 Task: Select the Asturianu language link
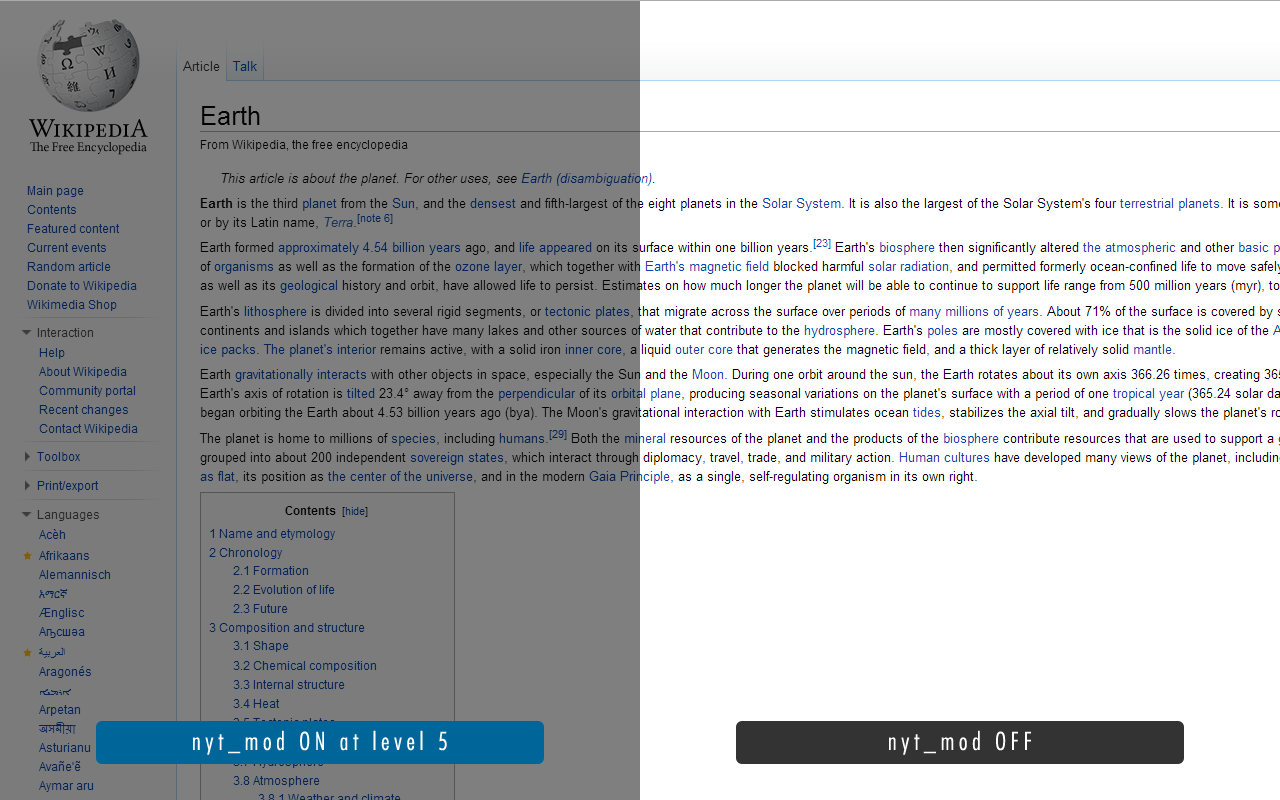coord(65,748)
